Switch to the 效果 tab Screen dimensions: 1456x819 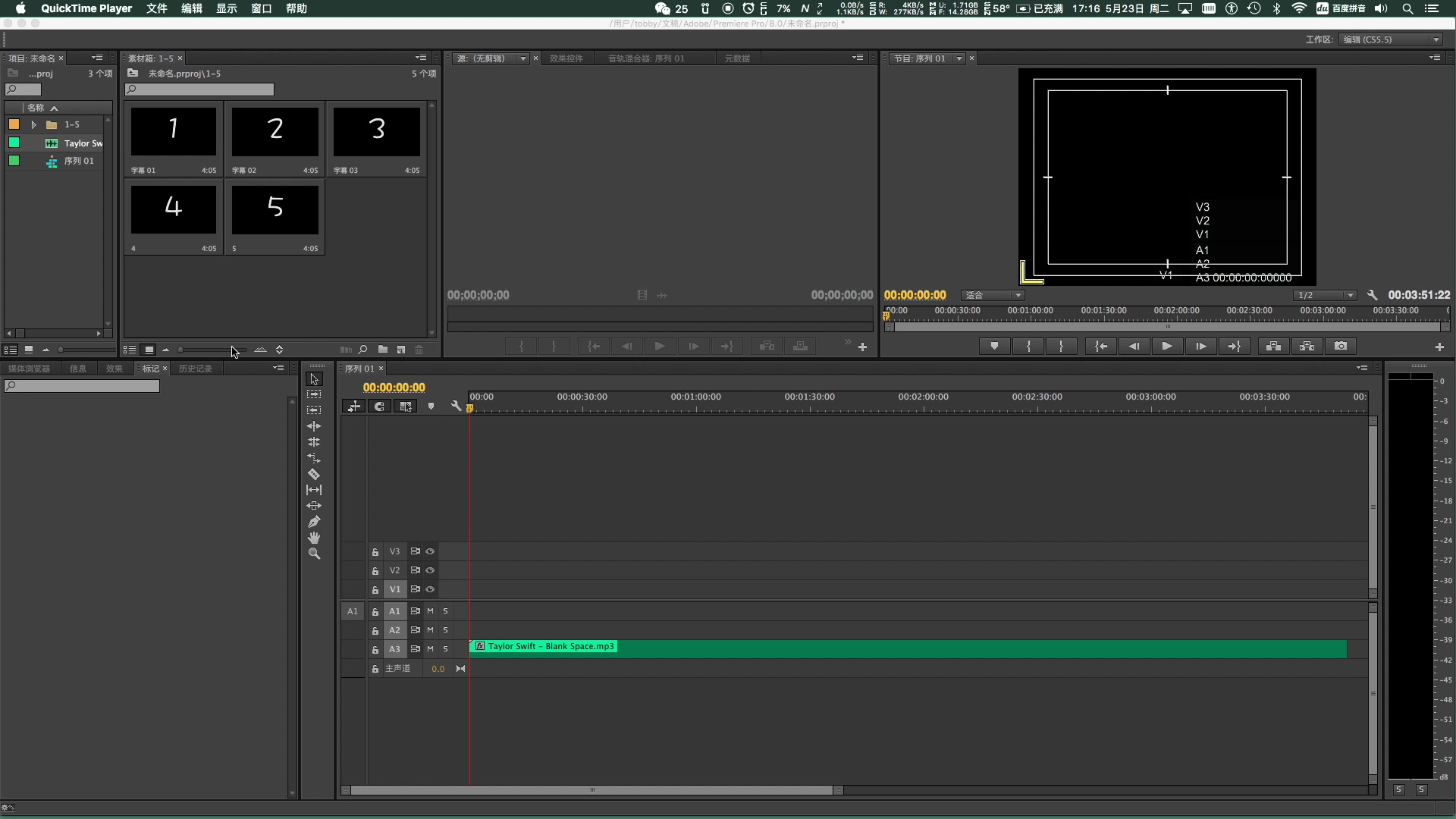[115, 369]
